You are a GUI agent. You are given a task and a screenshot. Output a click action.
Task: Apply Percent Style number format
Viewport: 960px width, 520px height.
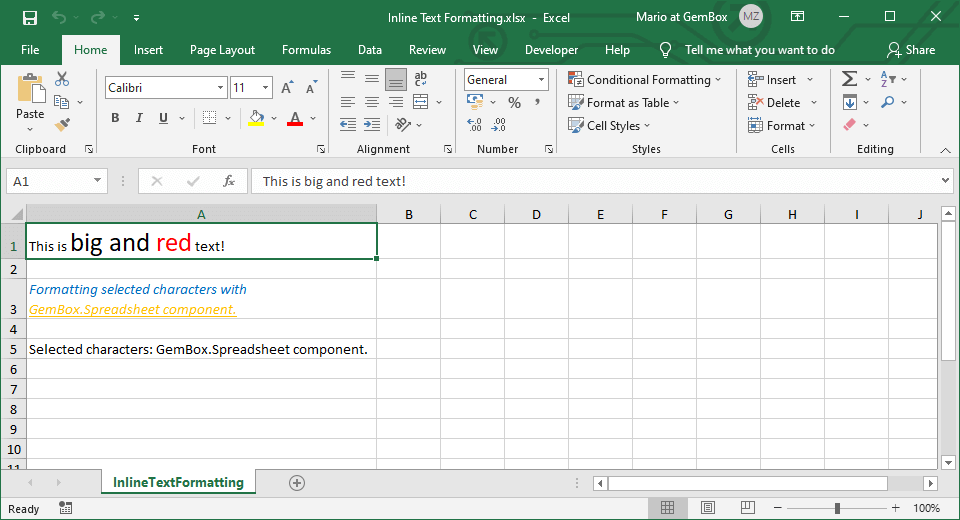(514, 103)
